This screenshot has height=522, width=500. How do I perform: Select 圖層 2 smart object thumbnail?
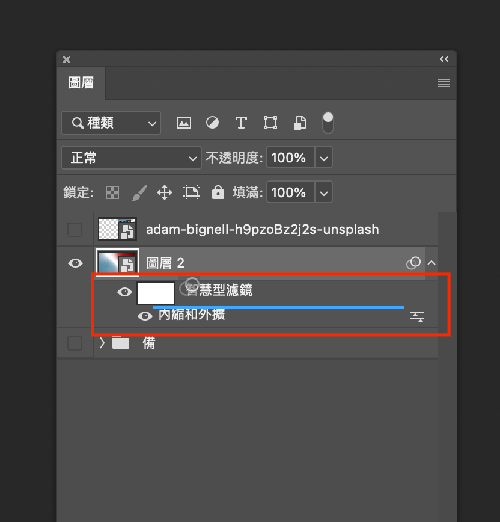click(x=117, y=263)
